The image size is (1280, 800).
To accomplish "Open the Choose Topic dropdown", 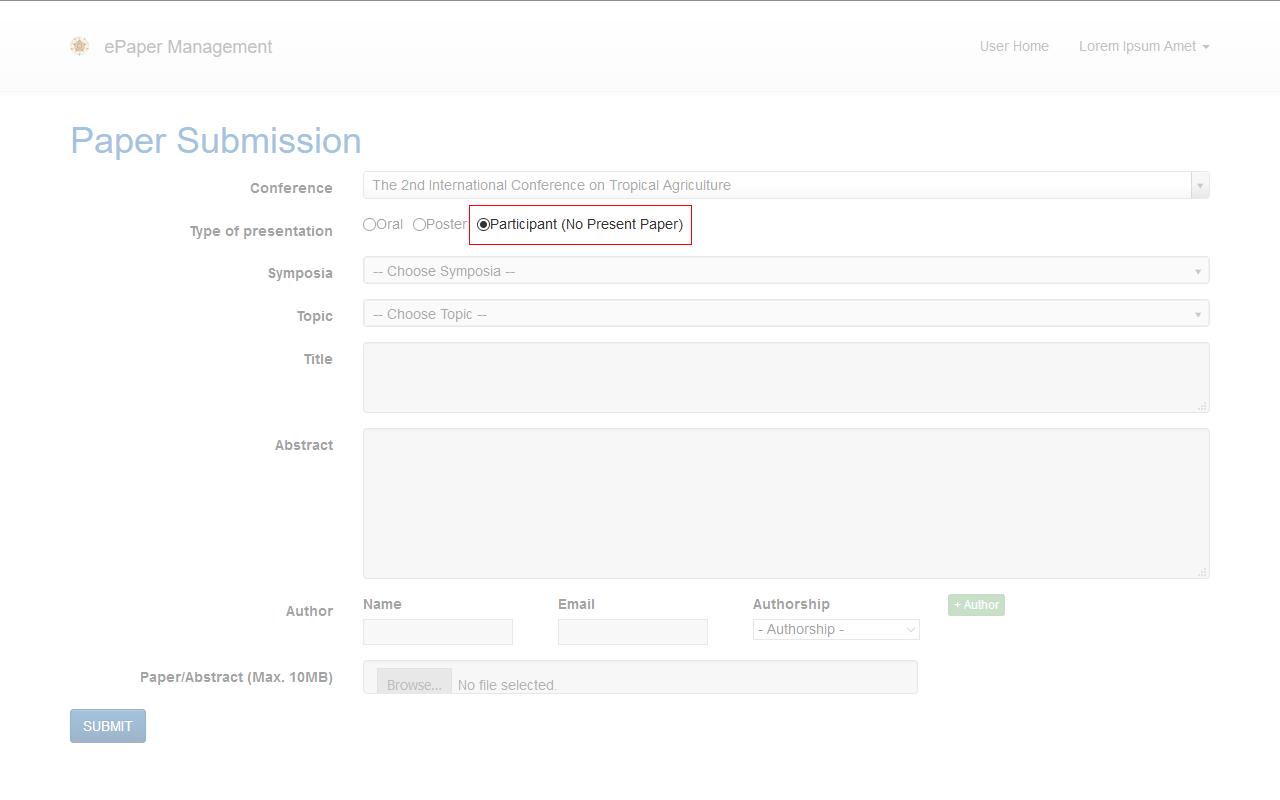I will pos(785,314).
